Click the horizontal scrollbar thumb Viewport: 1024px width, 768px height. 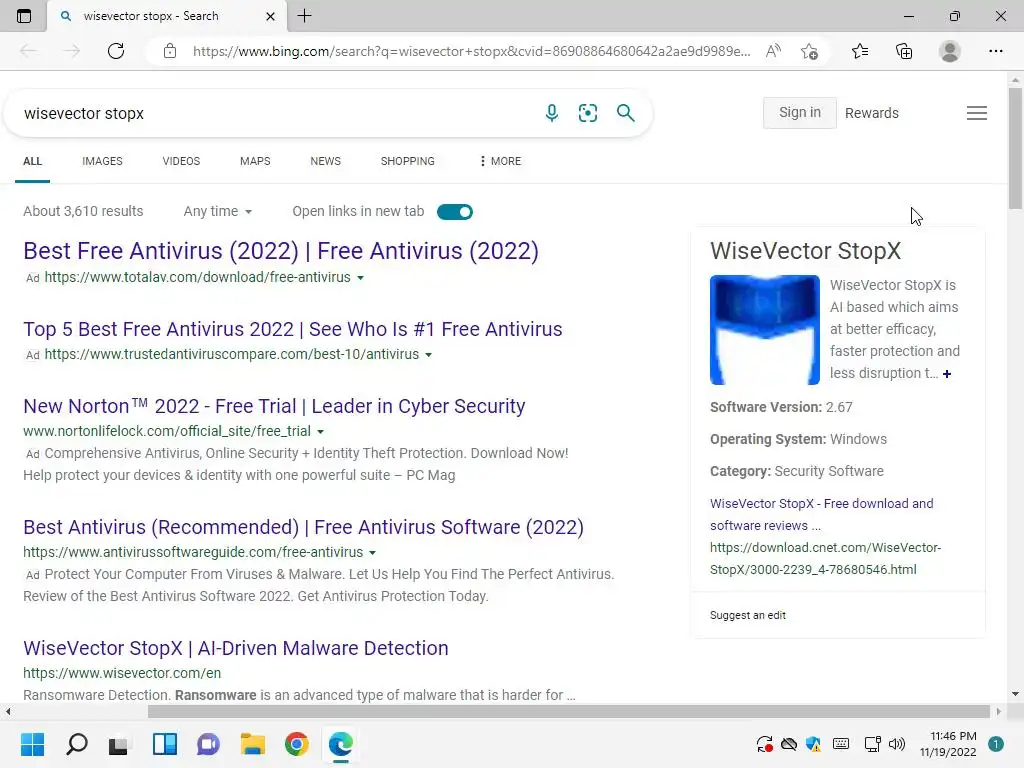[x=568, y=711]
